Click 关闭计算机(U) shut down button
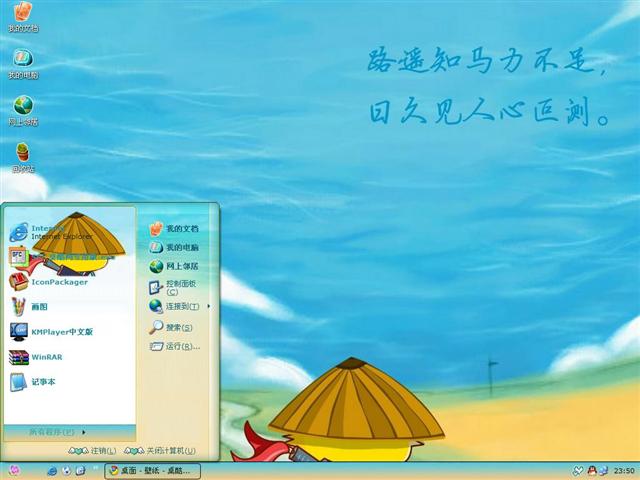640x480 pixels. pos(160,451)
